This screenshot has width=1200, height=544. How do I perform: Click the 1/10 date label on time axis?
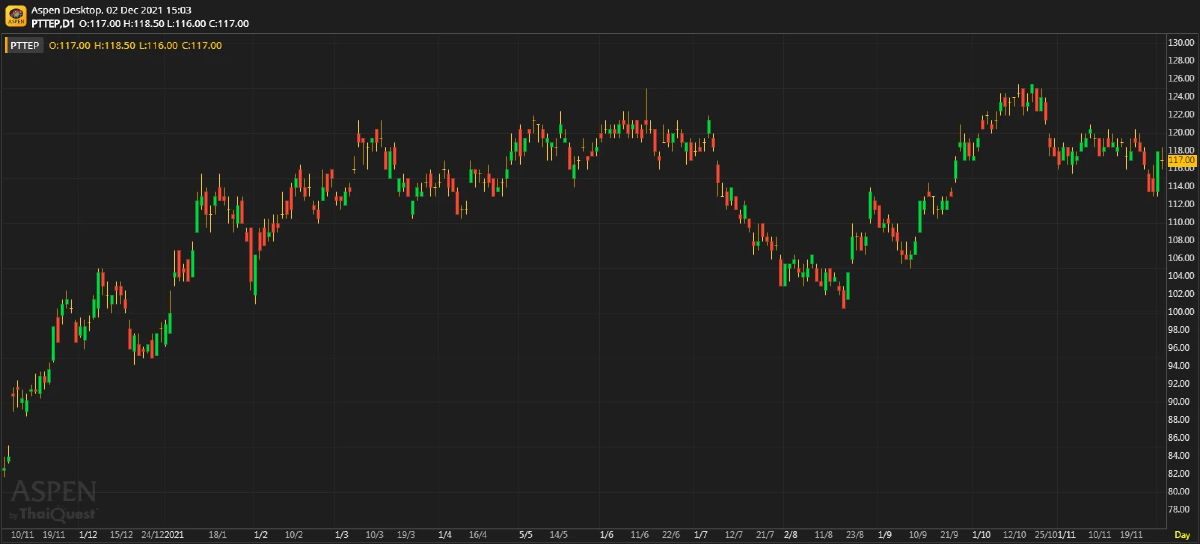[x=982, y=535]
